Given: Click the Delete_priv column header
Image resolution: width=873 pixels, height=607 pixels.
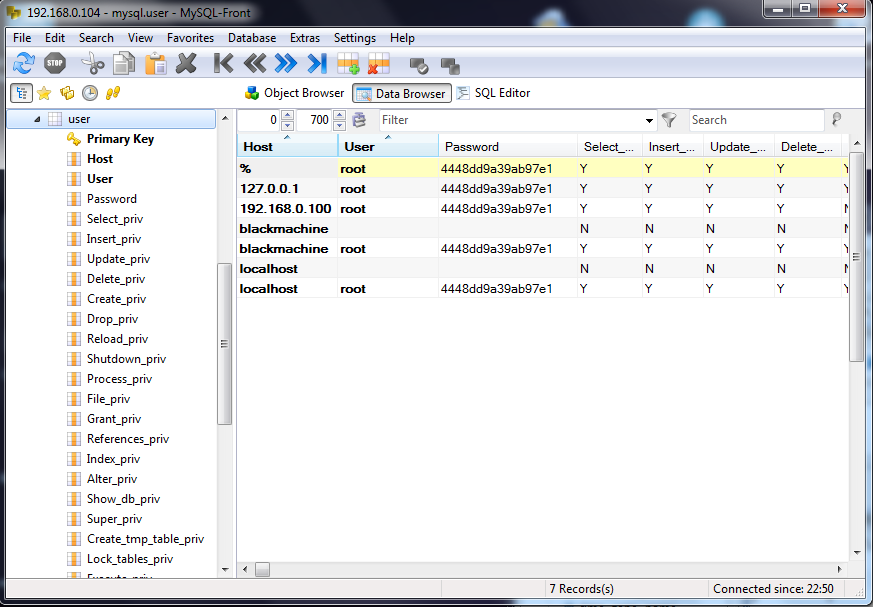Looking at the screenshot, I should pos(808,146).
